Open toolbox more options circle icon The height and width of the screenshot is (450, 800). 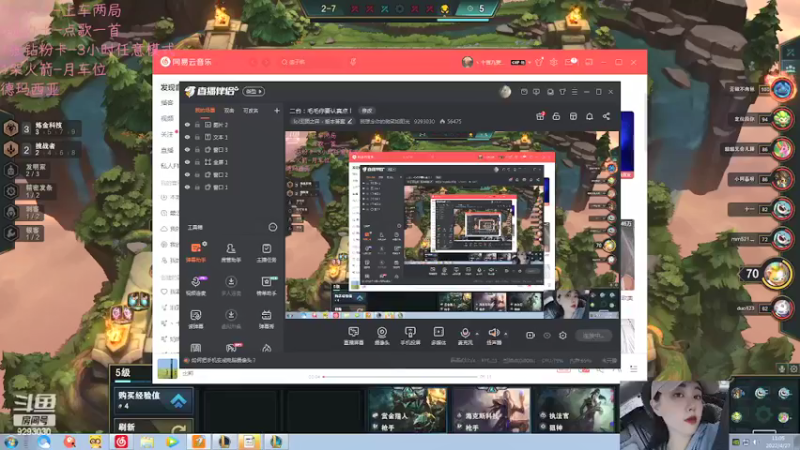click(273, 227)
